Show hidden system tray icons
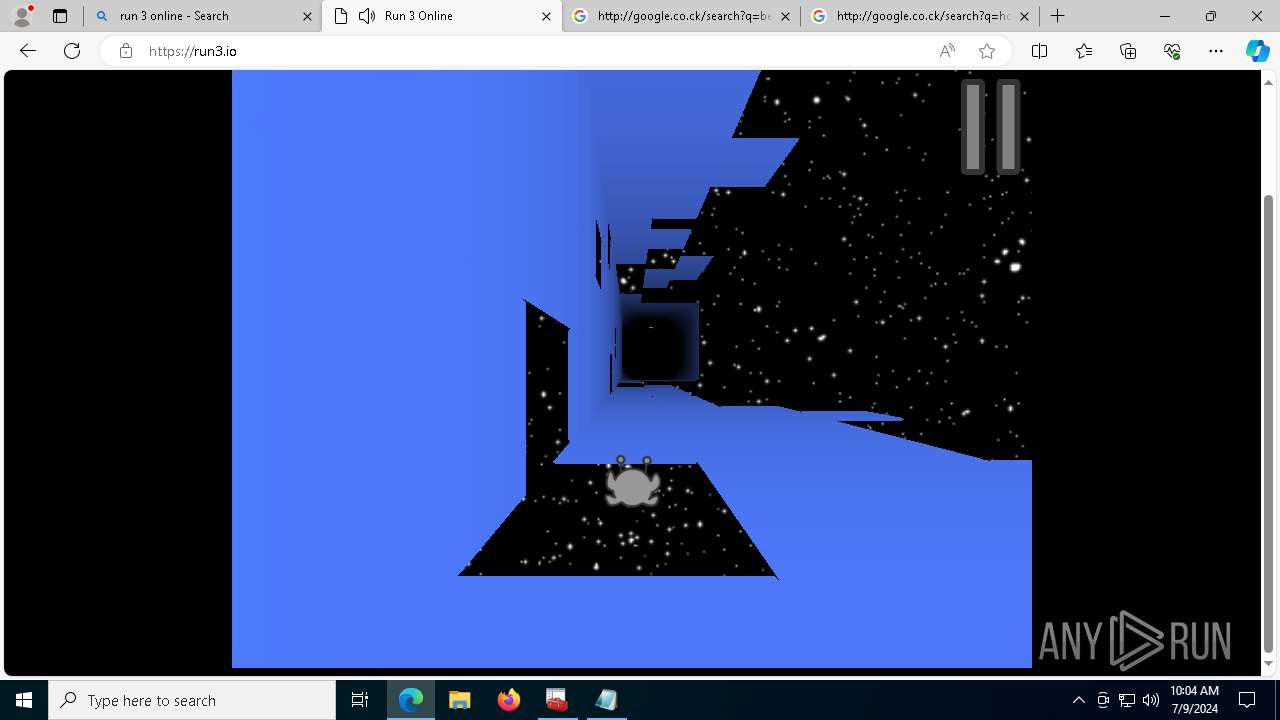Viewport: 1280px width, 720px height. [1078, 700]
